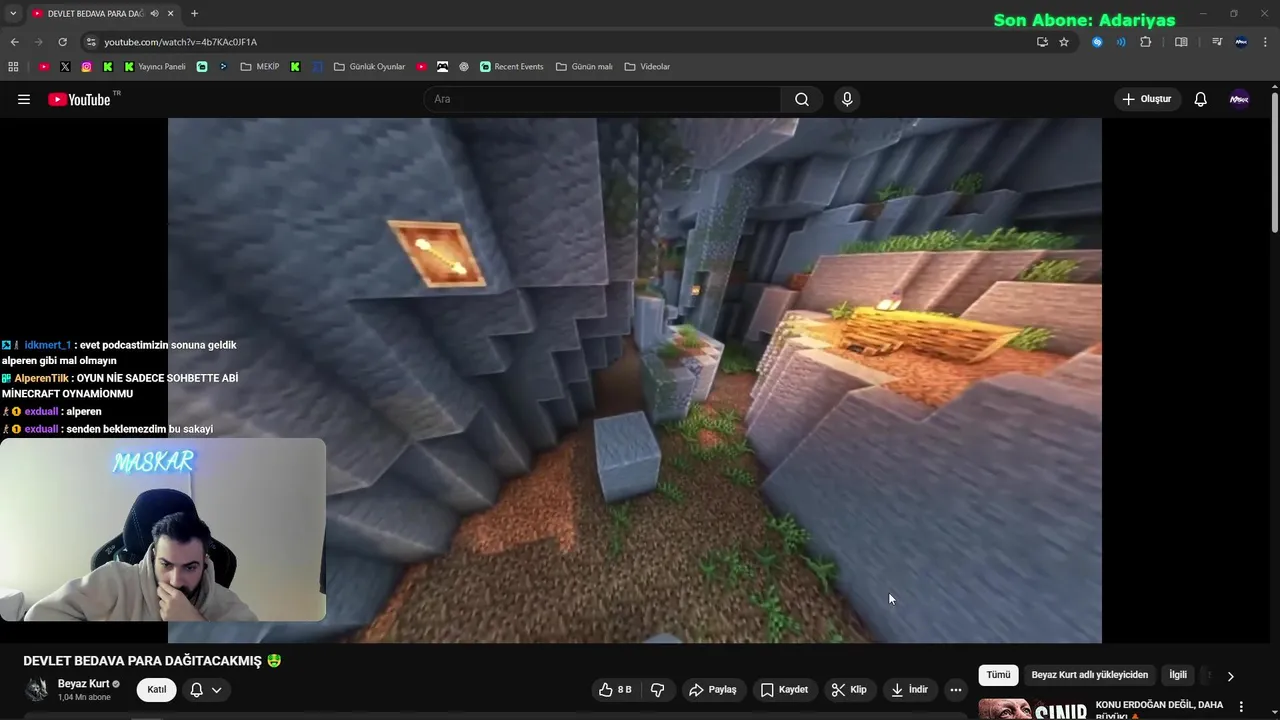Viewport: 1280px width, 720px height.
Task: Open the suggested video thumbnail
Action: click(x=1033, y=709)
